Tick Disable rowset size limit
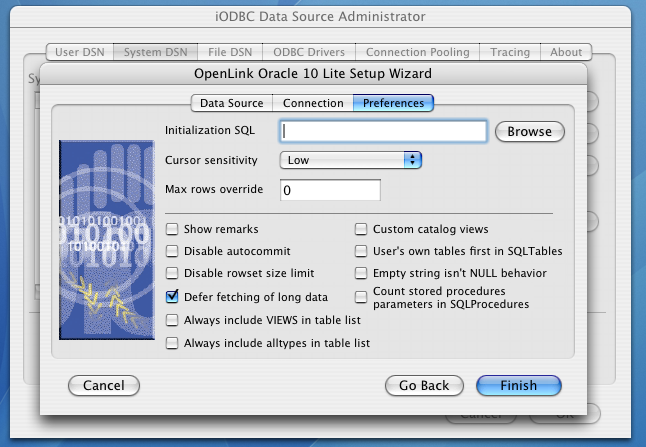The width and height of the screenshot is (646, 447). [172, 273]
